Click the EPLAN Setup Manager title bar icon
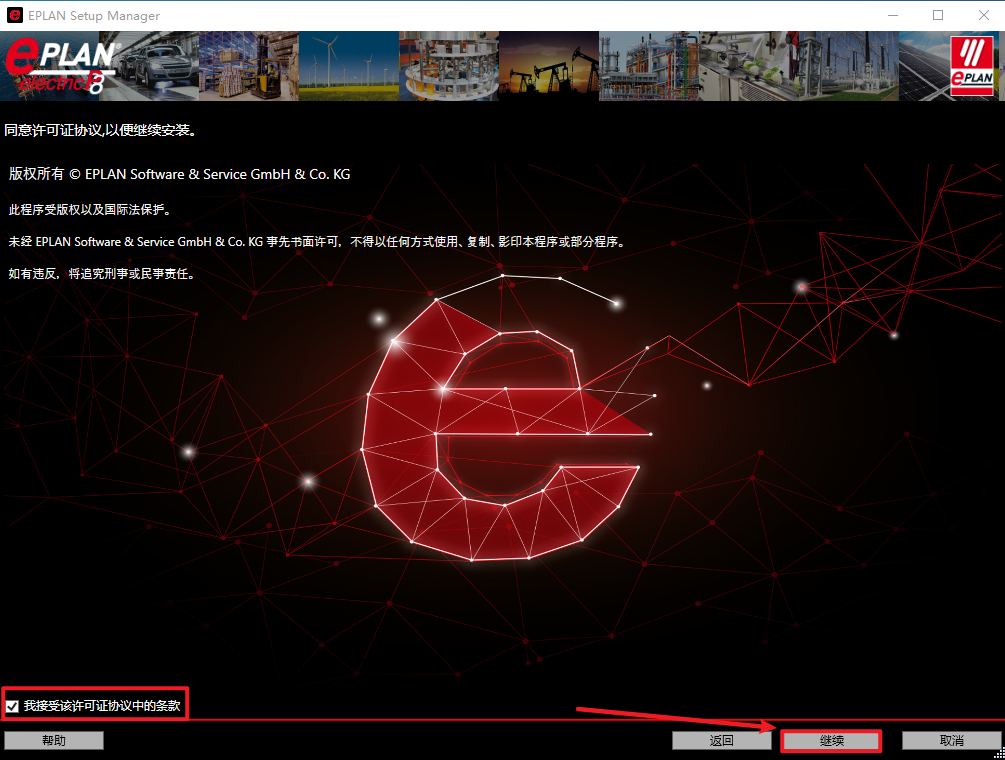The height and width of the screenshot is (760, 1005). [15, 15]
